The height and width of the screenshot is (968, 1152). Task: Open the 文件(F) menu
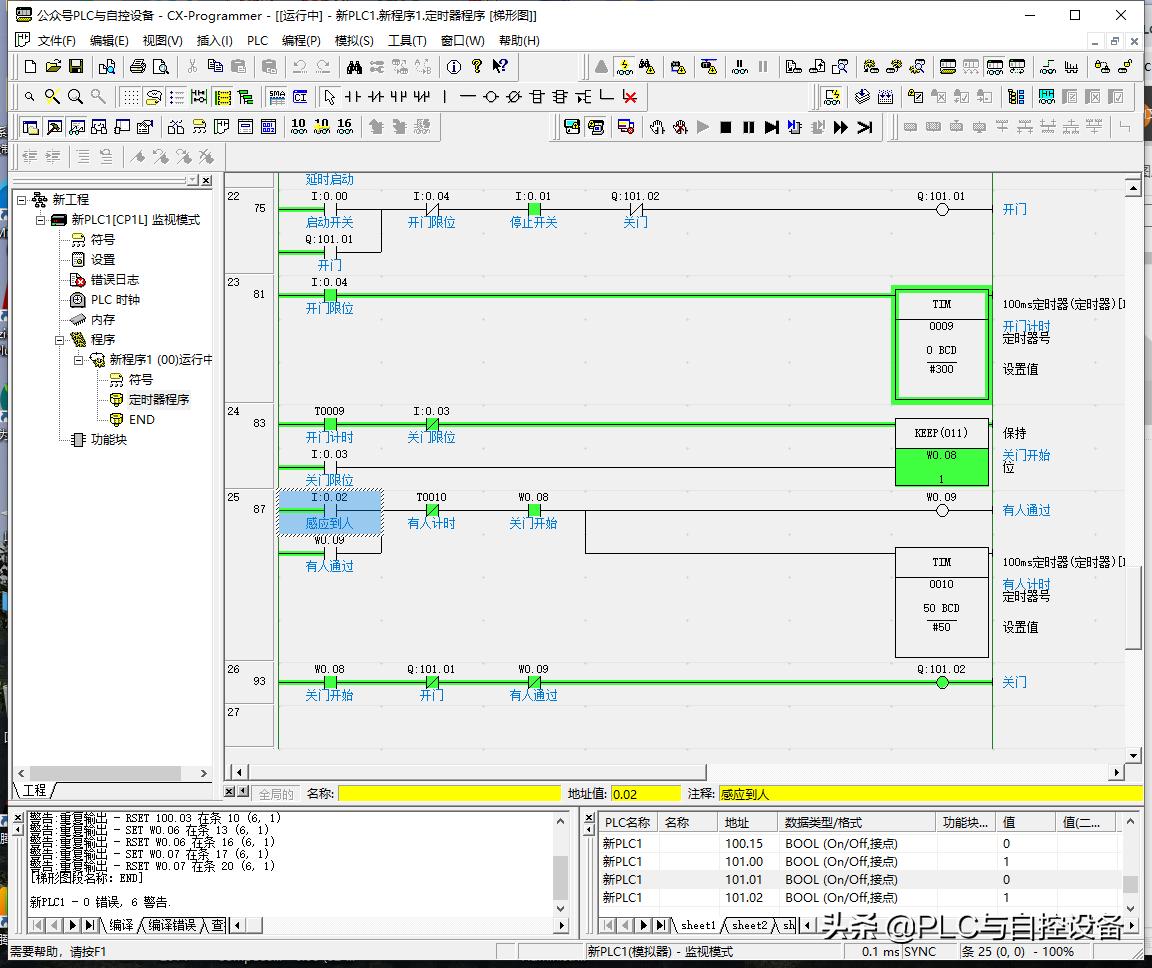coord(57,40)
